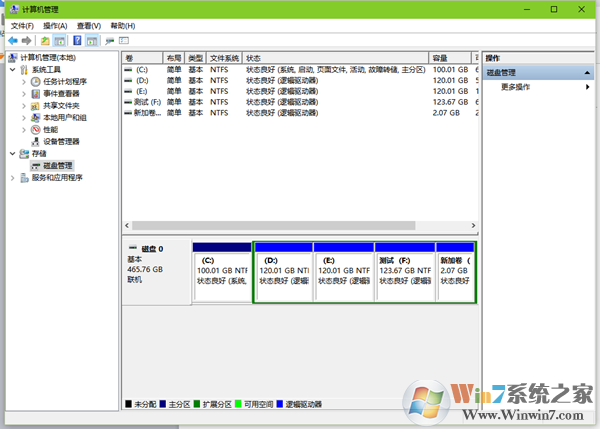Open the 文件(F) menu
This screenshot has width=600, height=429.
point(22,25)
